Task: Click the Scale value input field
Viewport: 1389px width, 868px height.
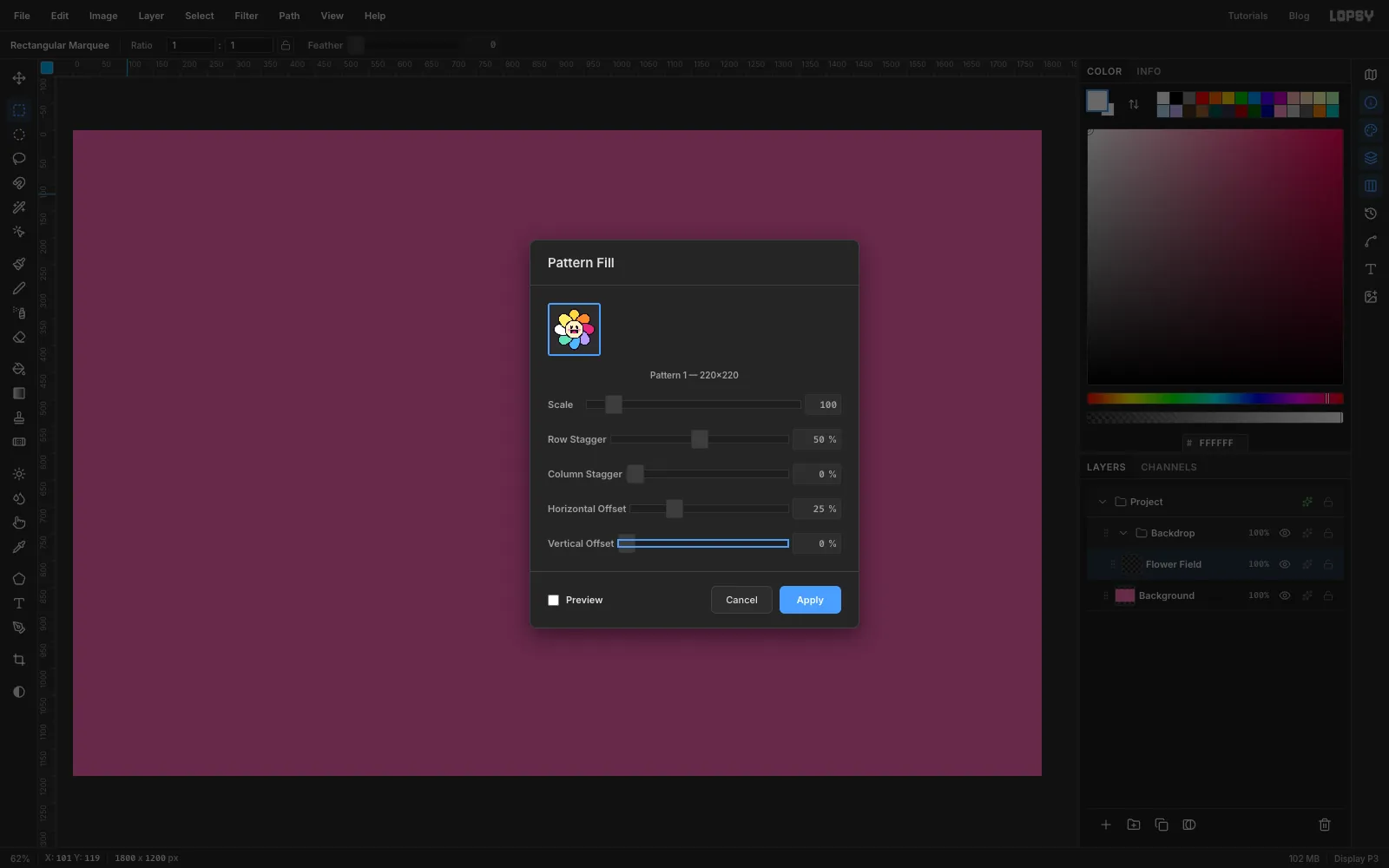Action: [x=823, y=404]
